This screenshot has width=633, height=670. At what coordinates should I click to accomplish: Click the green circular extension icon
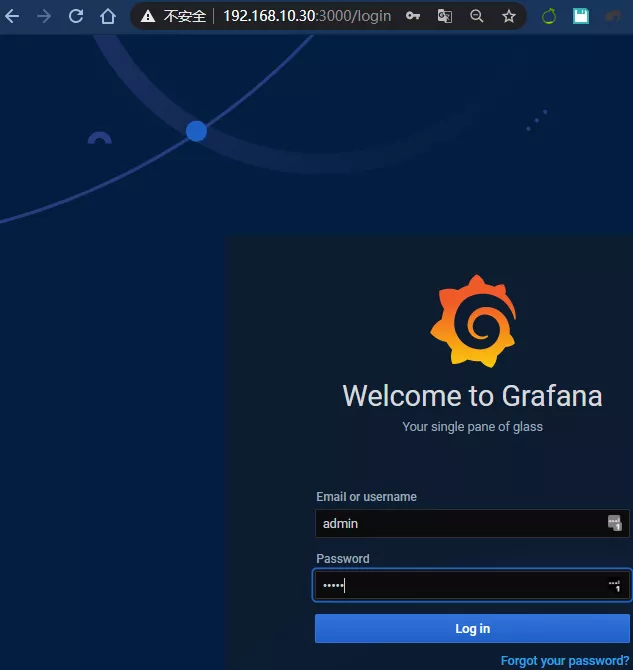(x=548, y=17)
